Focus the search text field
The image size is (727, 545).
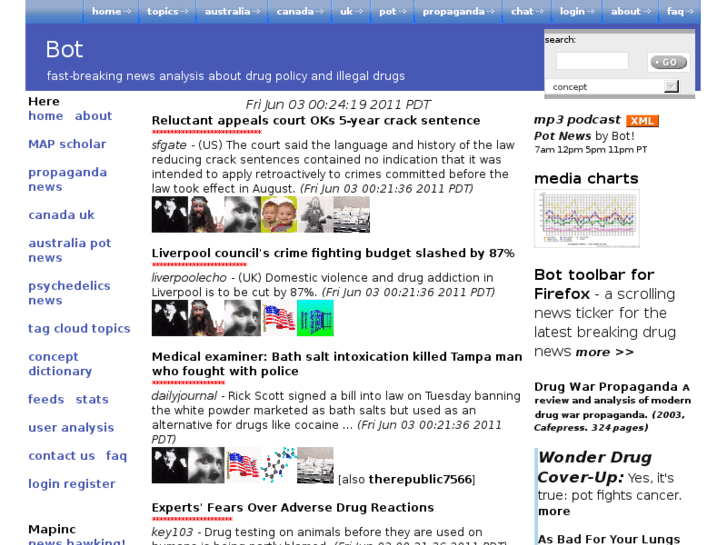(x=592, y=61)
